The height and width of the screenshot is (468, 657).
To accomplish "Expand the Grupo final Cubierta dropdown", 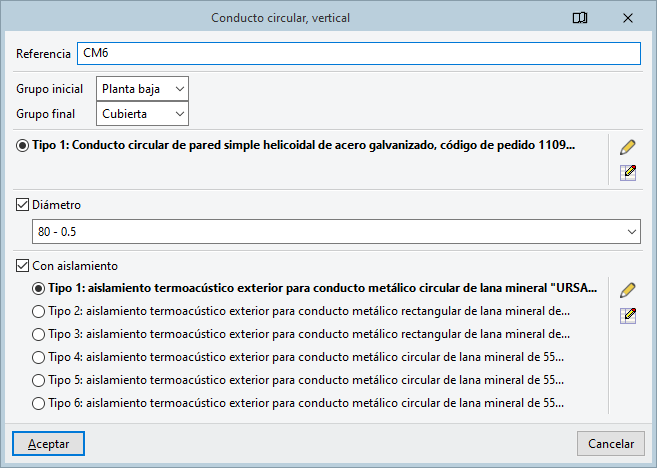I will pos(142,114).
